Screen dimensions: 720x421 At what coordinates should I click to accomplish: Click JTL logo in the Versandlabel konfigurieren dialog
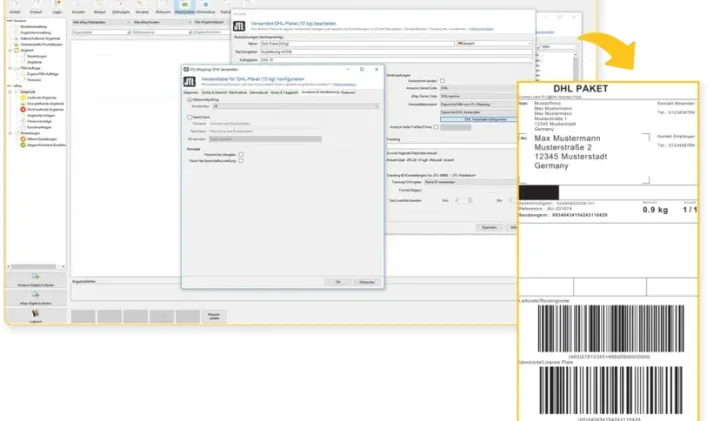[190, 82]
